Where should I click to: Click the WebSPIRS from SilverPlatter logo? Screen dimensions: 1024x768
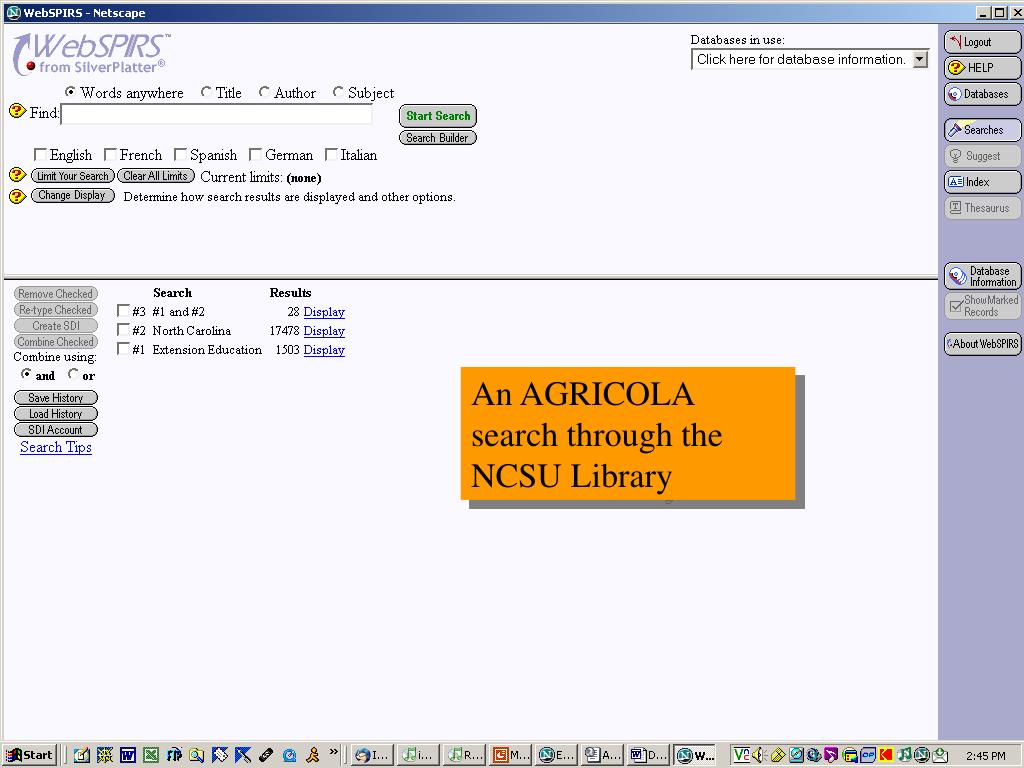91,54
